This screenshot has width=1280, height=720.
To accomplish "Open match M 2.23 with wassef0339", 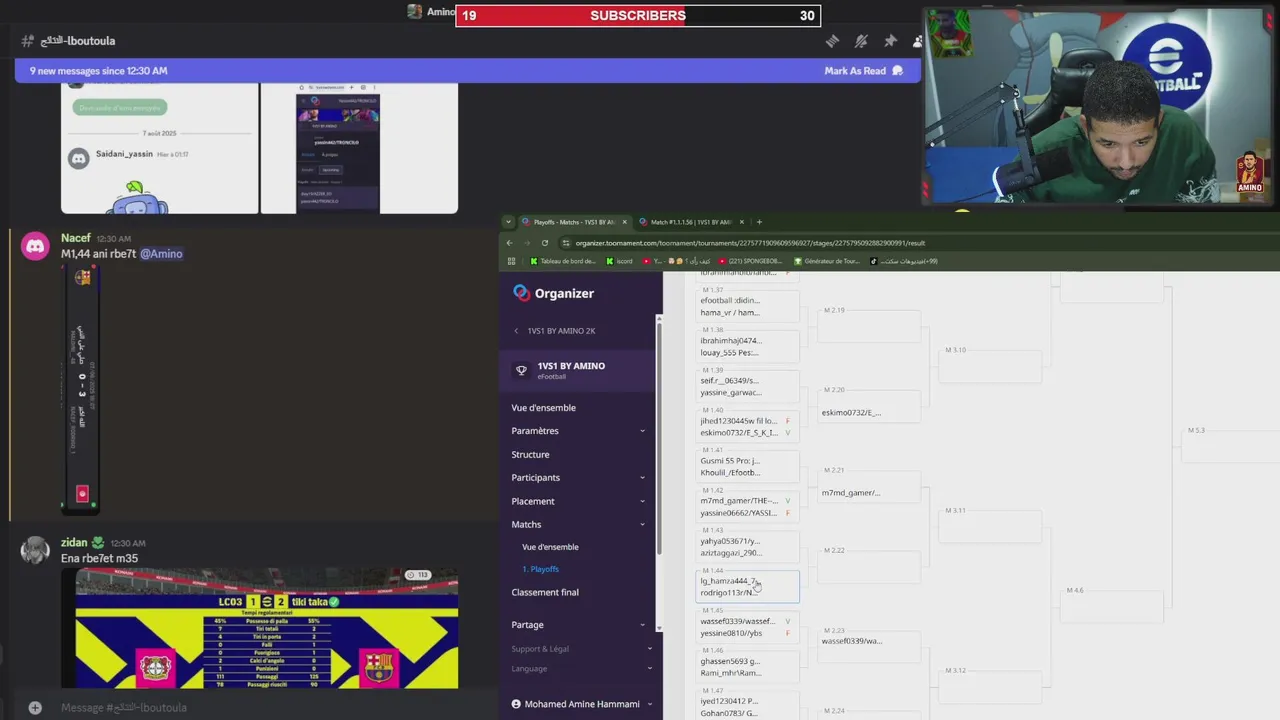I will point(869,646).
